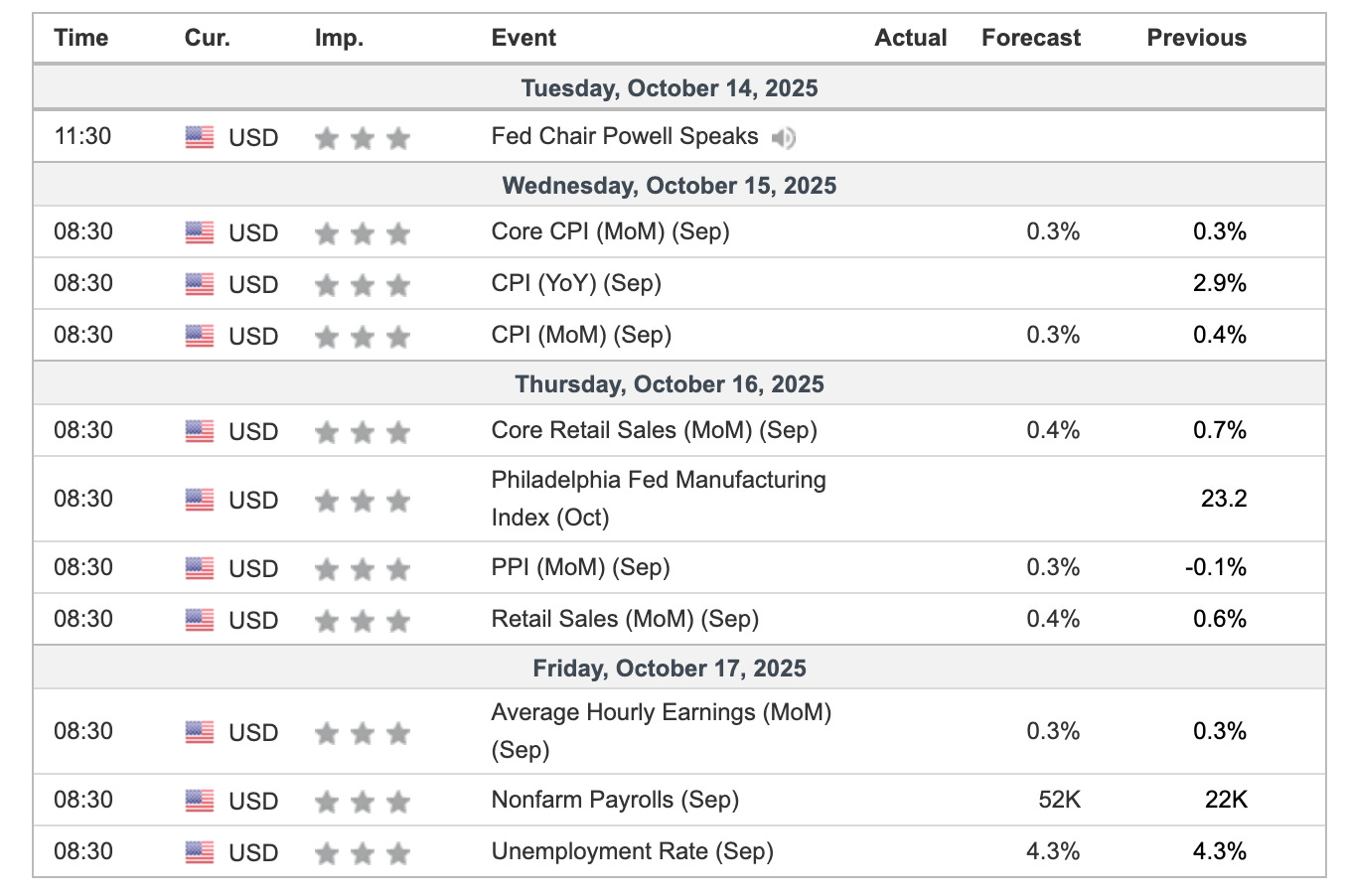Click the Time column header
Screen dimensions: 1347x896
[x=81, y=38]
